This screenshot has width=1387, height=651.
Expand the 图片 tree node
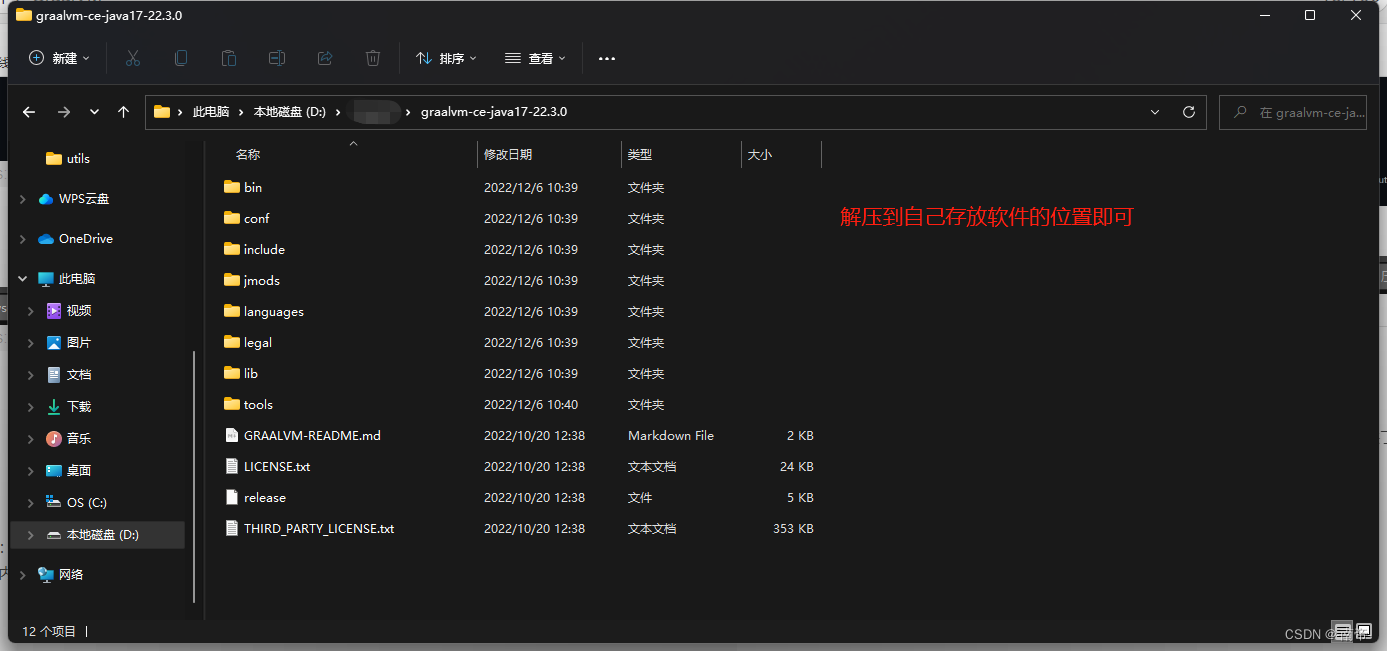click(x=31, y=343)
